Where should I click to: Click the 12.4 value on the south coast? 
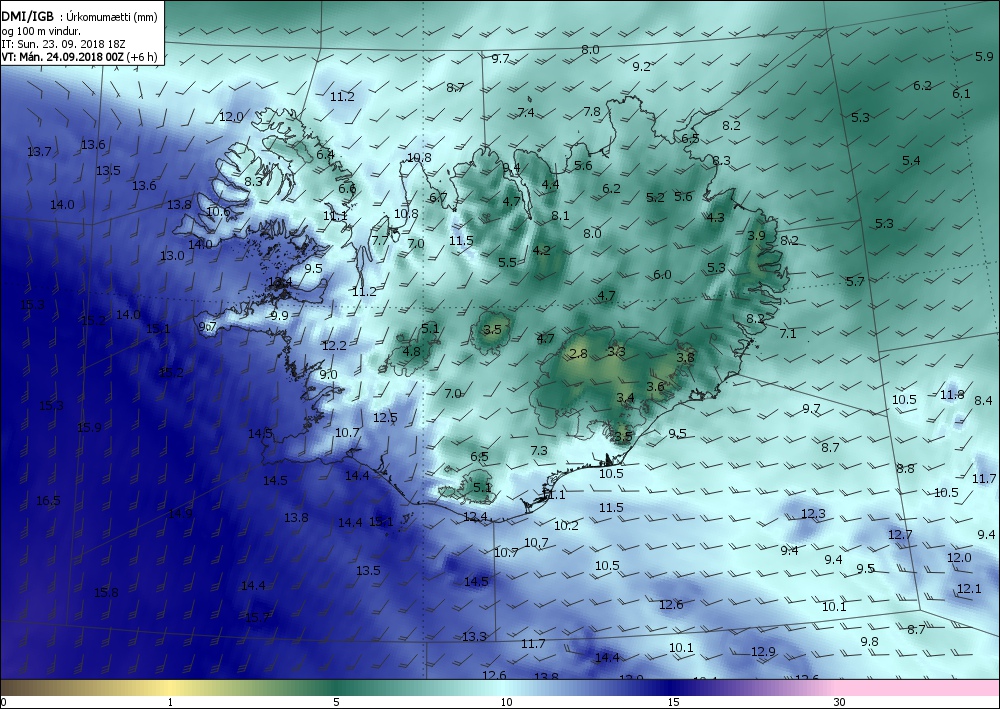pyautogui.click(x=475, y=516)
